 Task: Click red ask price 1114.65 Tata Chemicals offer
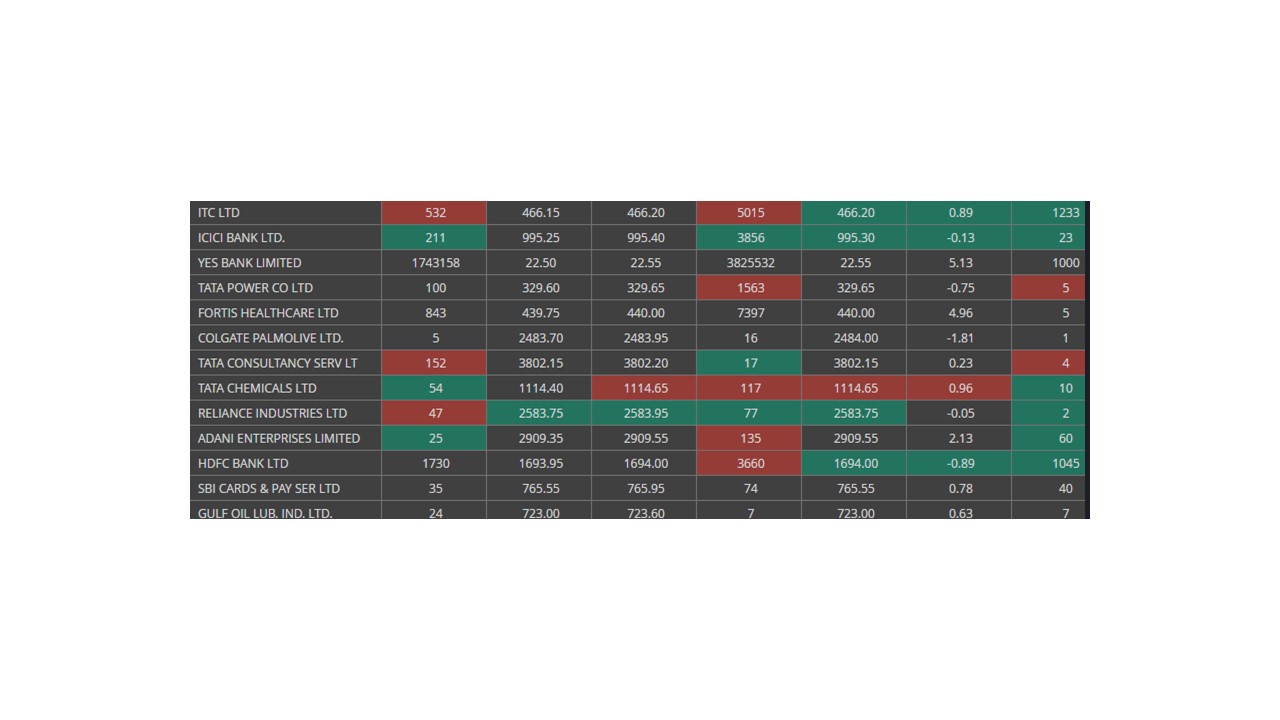coord(644,388)
